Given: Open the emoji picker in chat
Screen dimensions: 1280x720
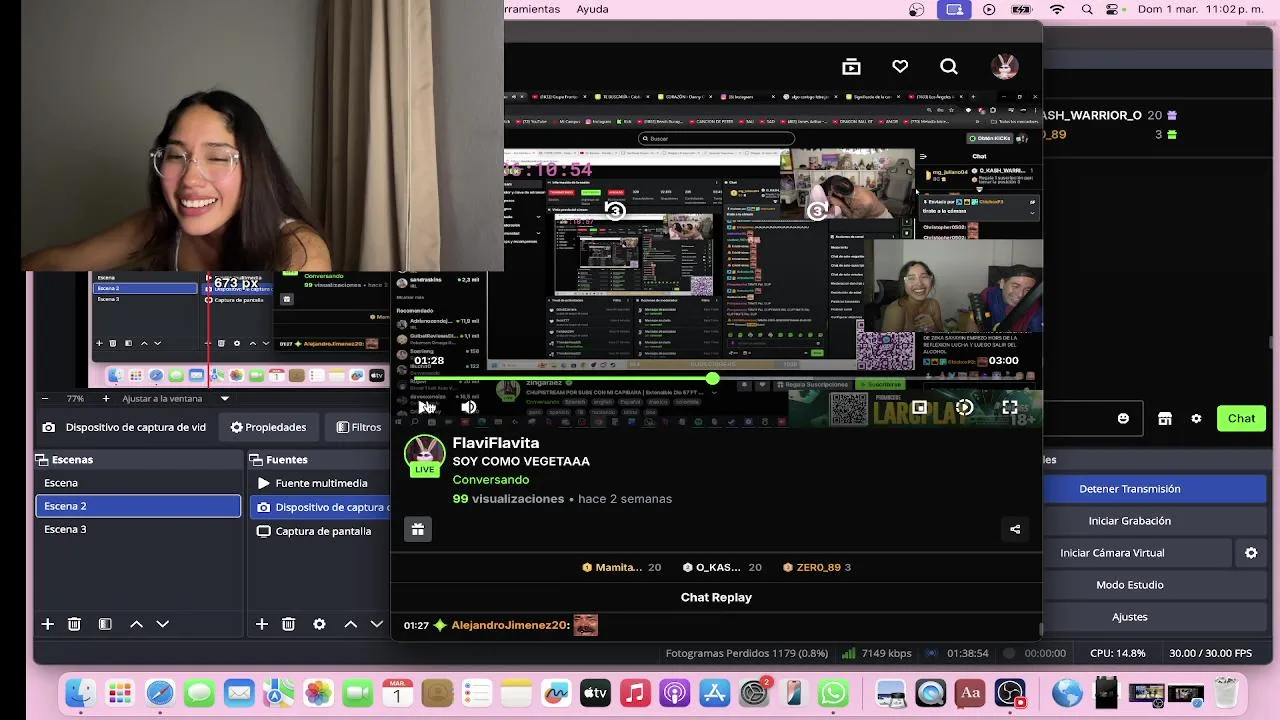Looking at the screenshot, I should coord(1124,419).
